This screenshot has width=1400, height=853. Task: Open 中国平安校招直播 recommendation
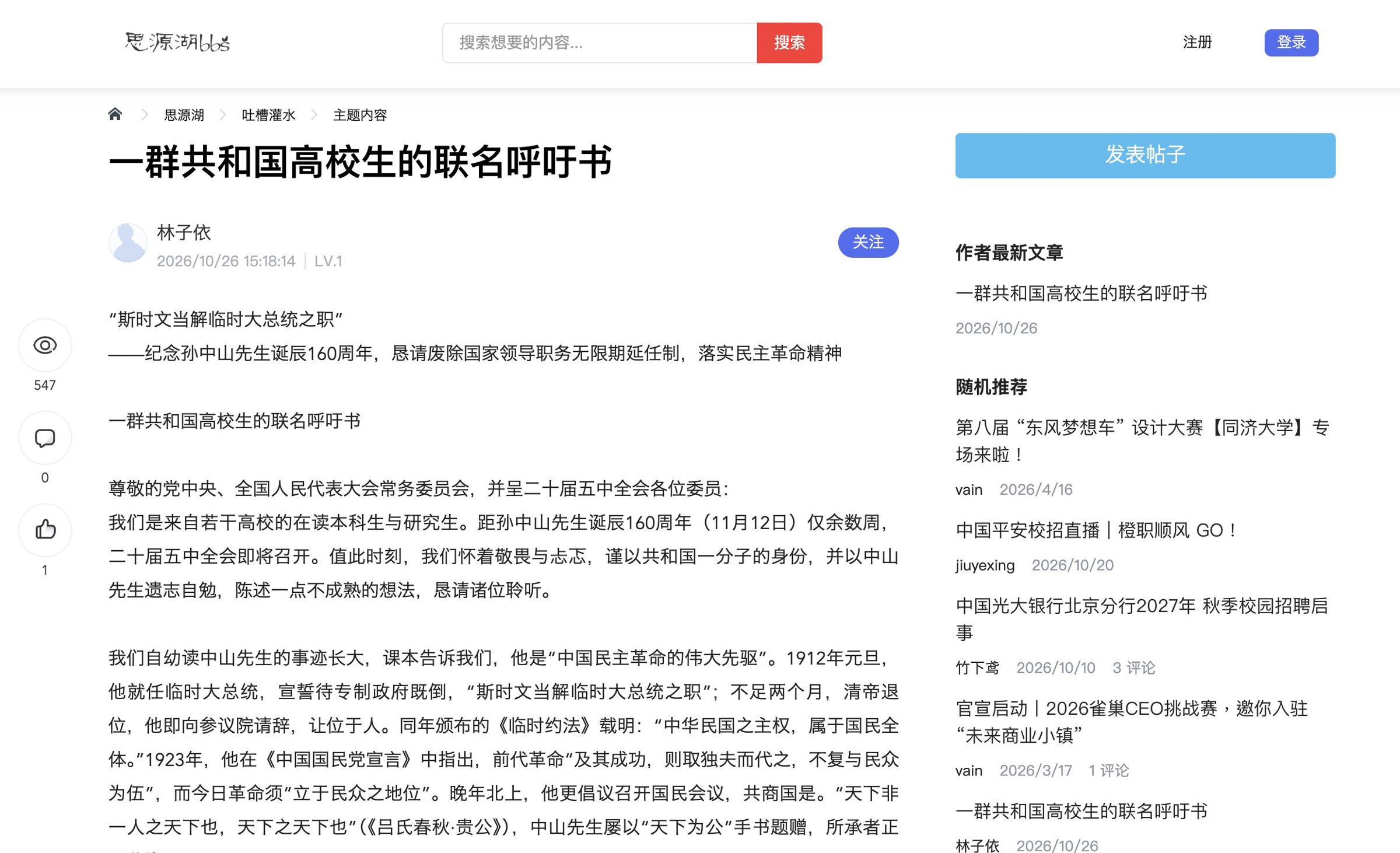[1097, 530]
